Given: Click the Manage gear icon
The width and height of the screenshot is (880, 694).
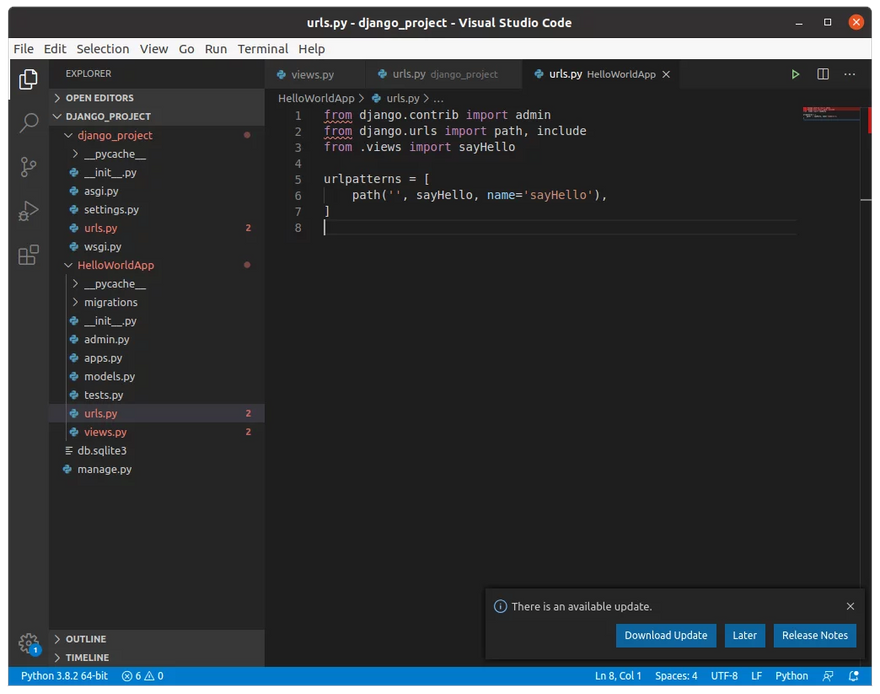Looking at the screenshot, I should point(28,643).
